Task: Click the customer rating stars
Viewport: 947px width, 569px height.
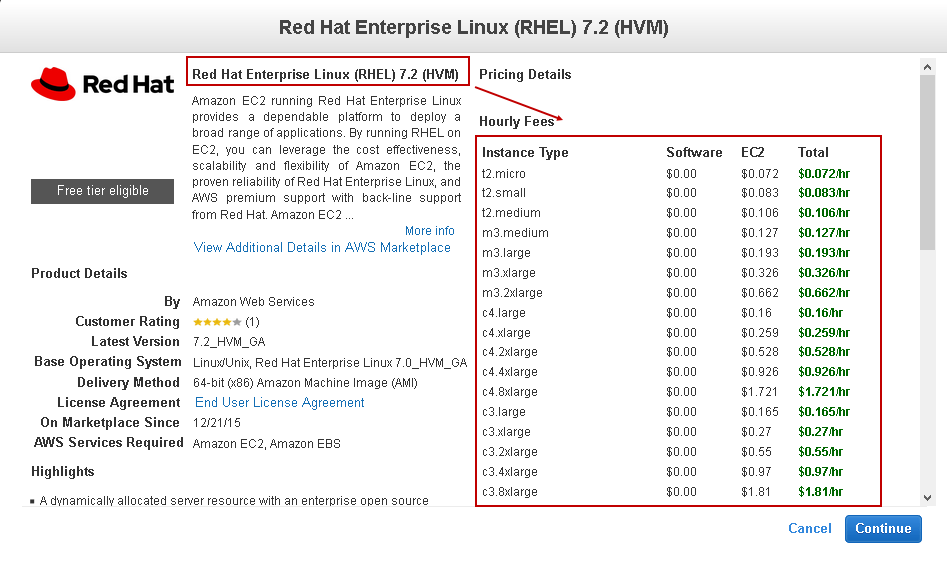Action: (x=217, y=322)
